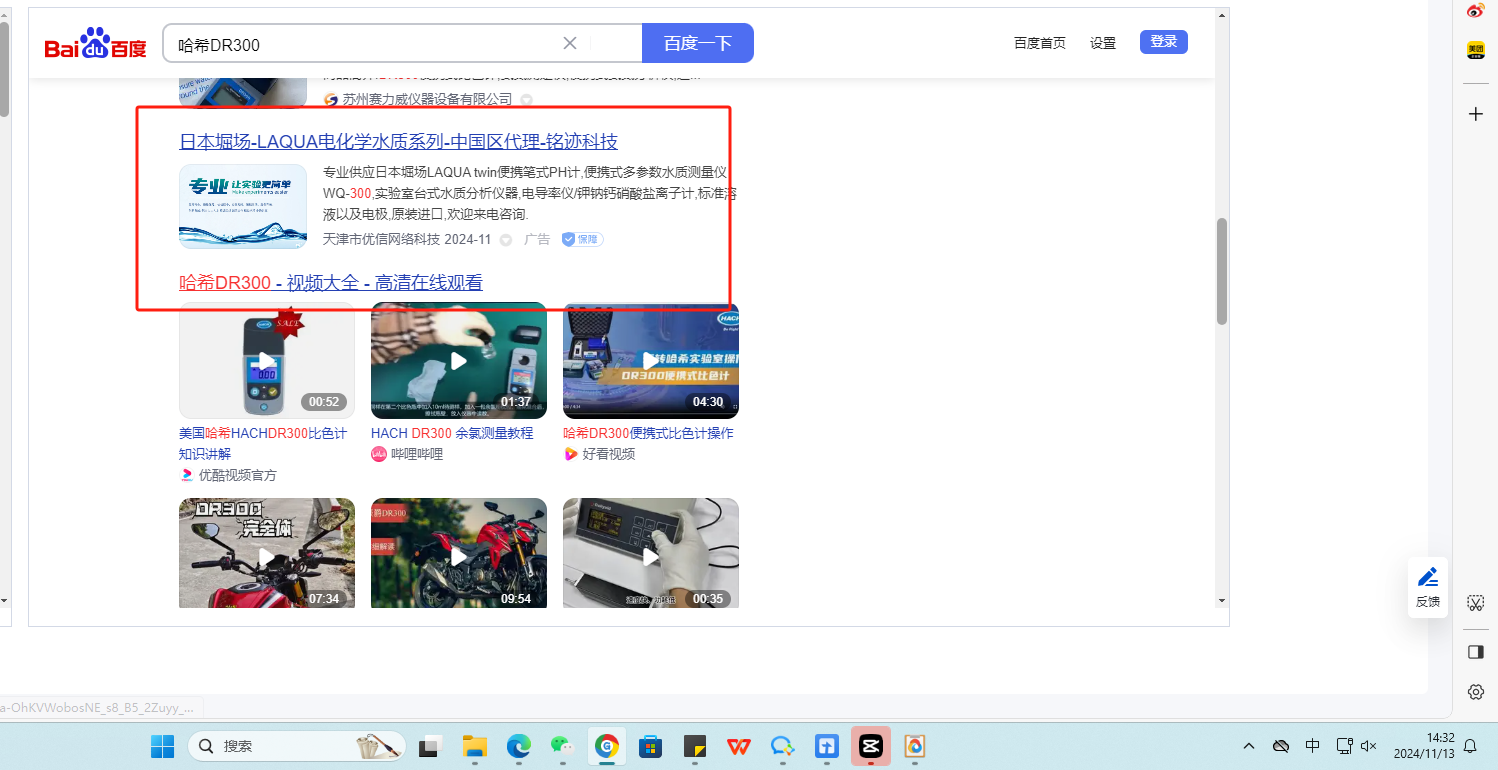
Task: Play the 01:37 余氯测量教程 video
Action: (x=459, y=360)
